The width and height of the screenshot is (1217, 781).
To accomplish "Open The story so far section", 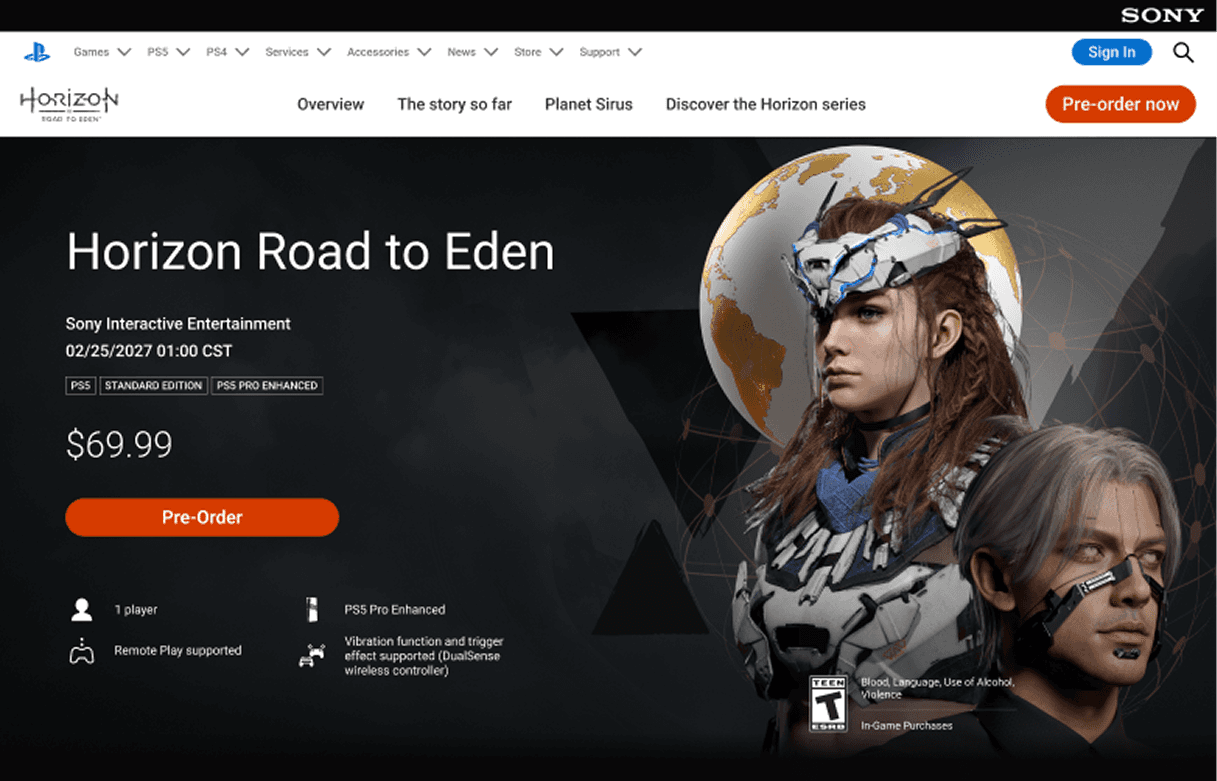I will click(x=454, y=104).
